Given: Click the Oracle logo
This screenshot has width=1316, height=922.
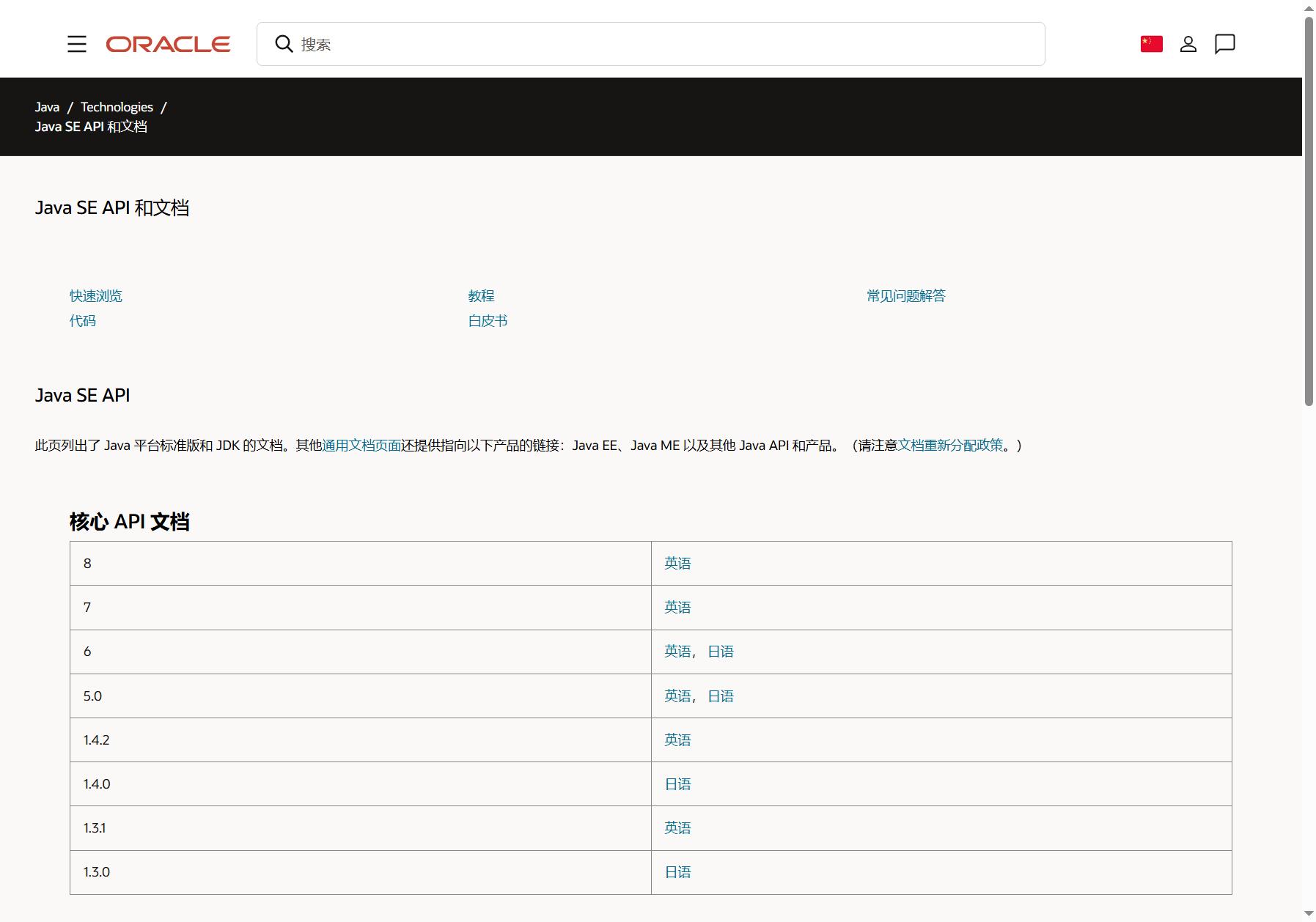Looking at the screenshot, I should tap(168, 44).
